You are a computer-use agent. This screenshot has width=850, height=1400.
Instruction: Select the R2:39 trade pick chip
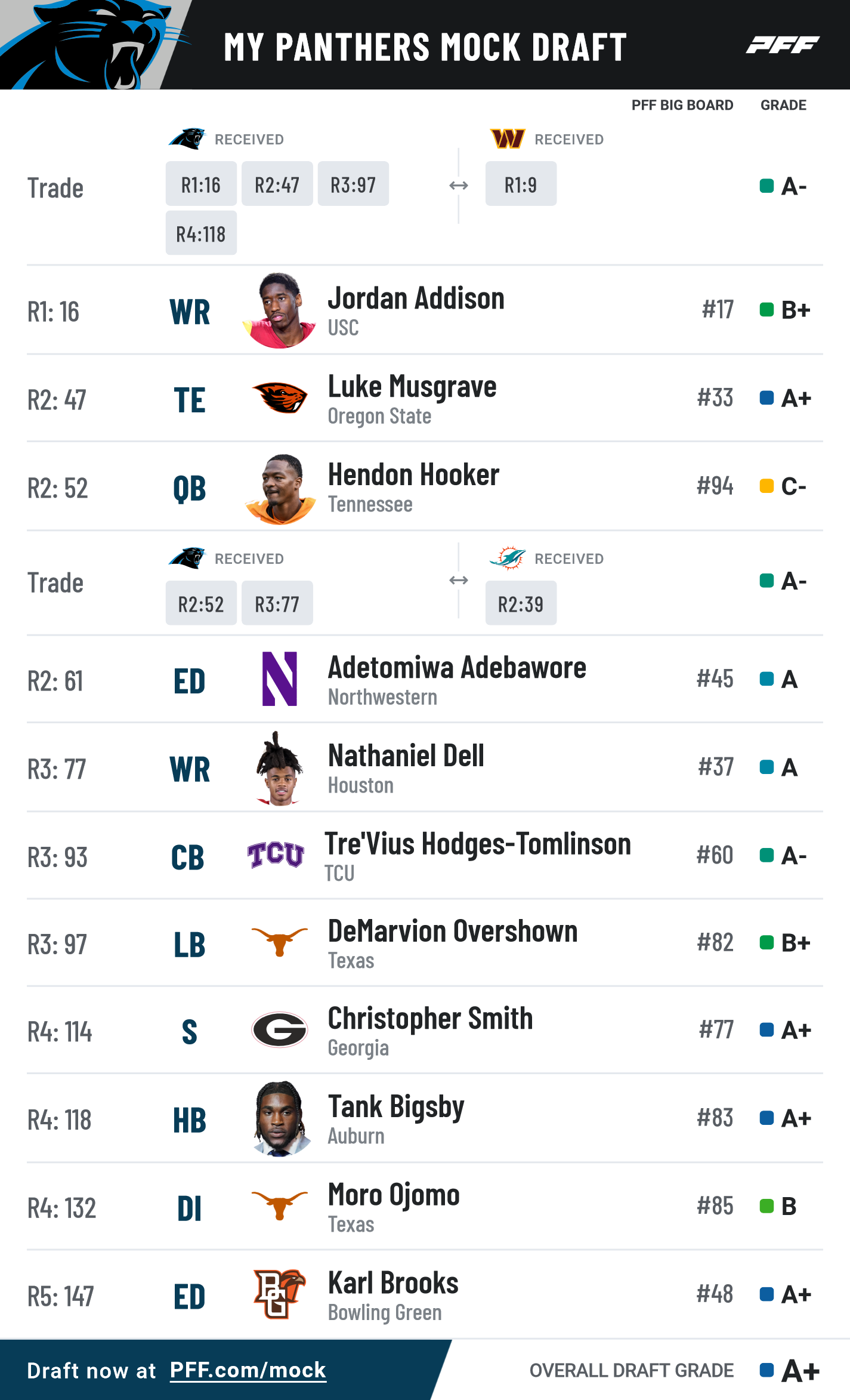(521, 603)
